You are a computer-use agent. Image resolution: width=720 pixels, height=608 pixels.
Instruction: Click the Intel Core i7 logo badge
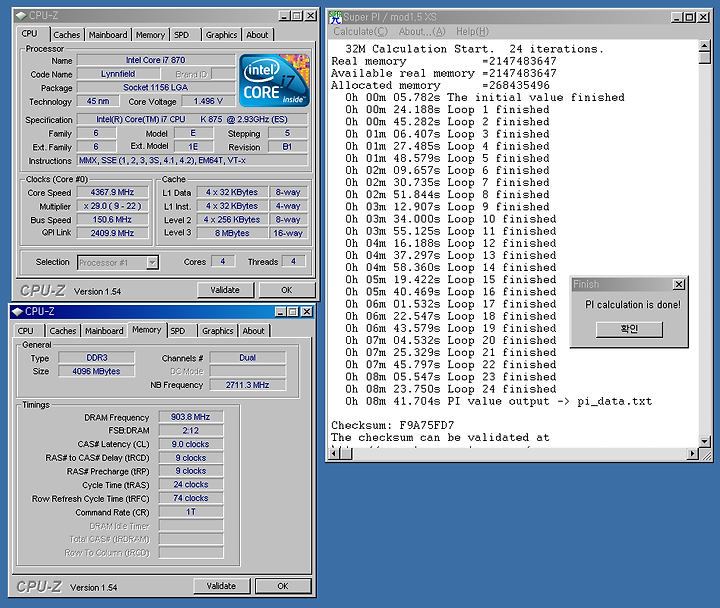(x=275, y=80)
